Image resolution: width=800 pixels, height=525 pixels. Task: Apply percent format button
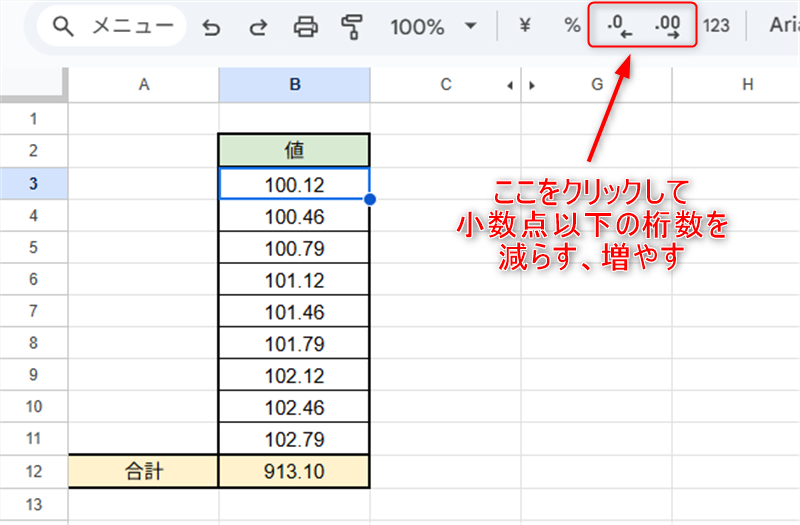point(572,26)
